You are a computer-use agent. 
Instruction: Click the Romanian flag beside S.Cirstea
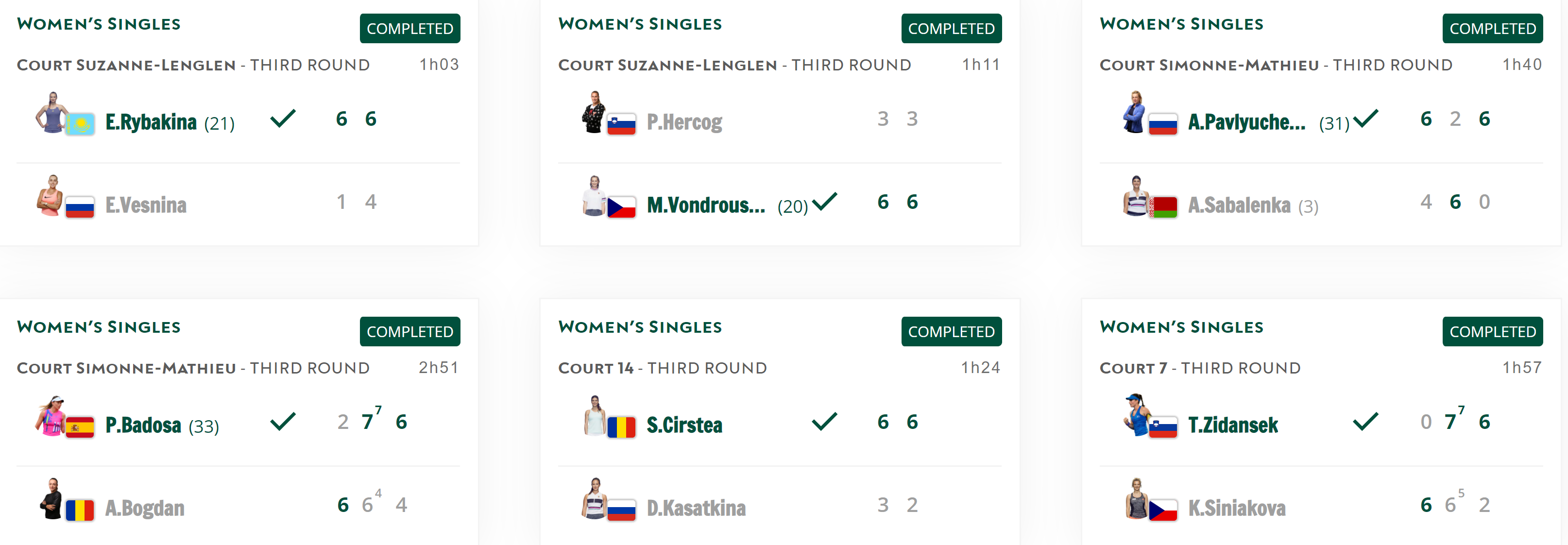coord(621,427)
